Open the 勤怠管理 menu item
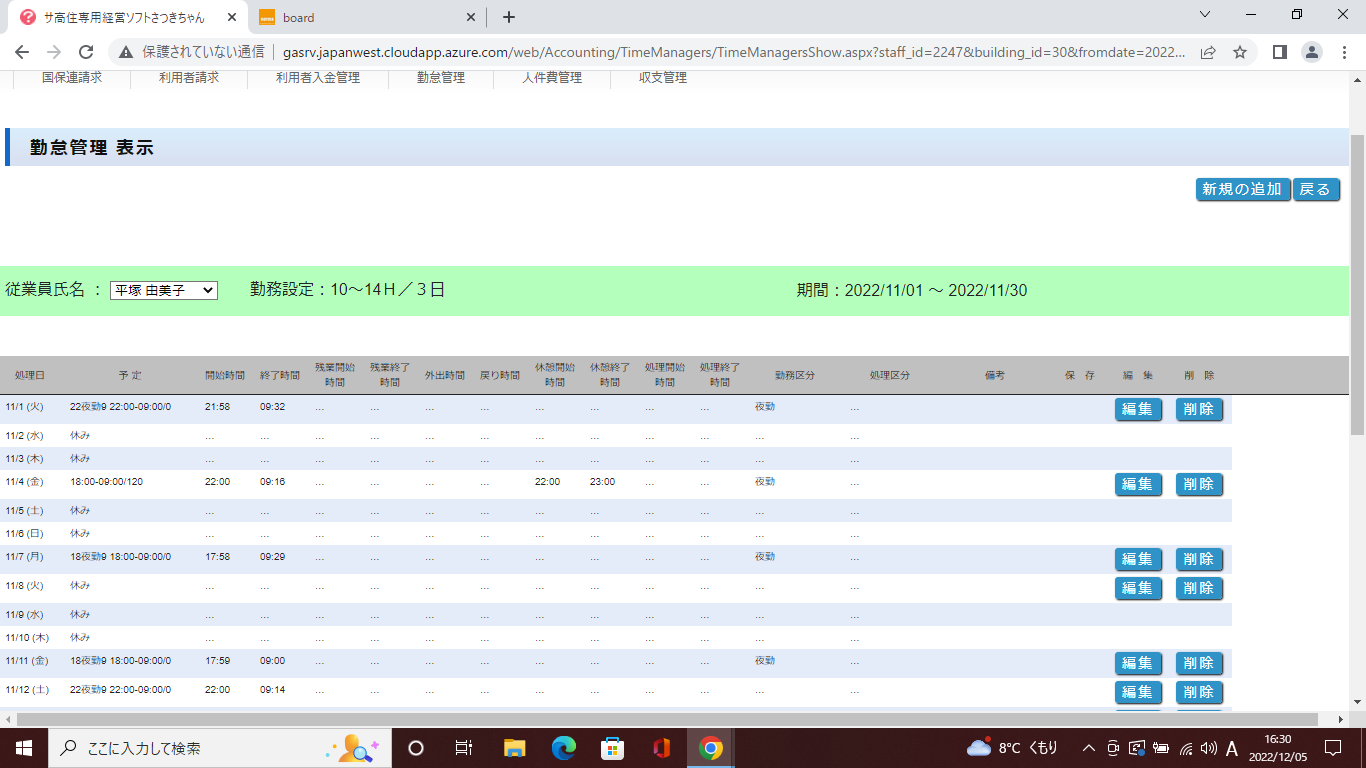This screenshot has height=768, width=1366. (441, 78)
